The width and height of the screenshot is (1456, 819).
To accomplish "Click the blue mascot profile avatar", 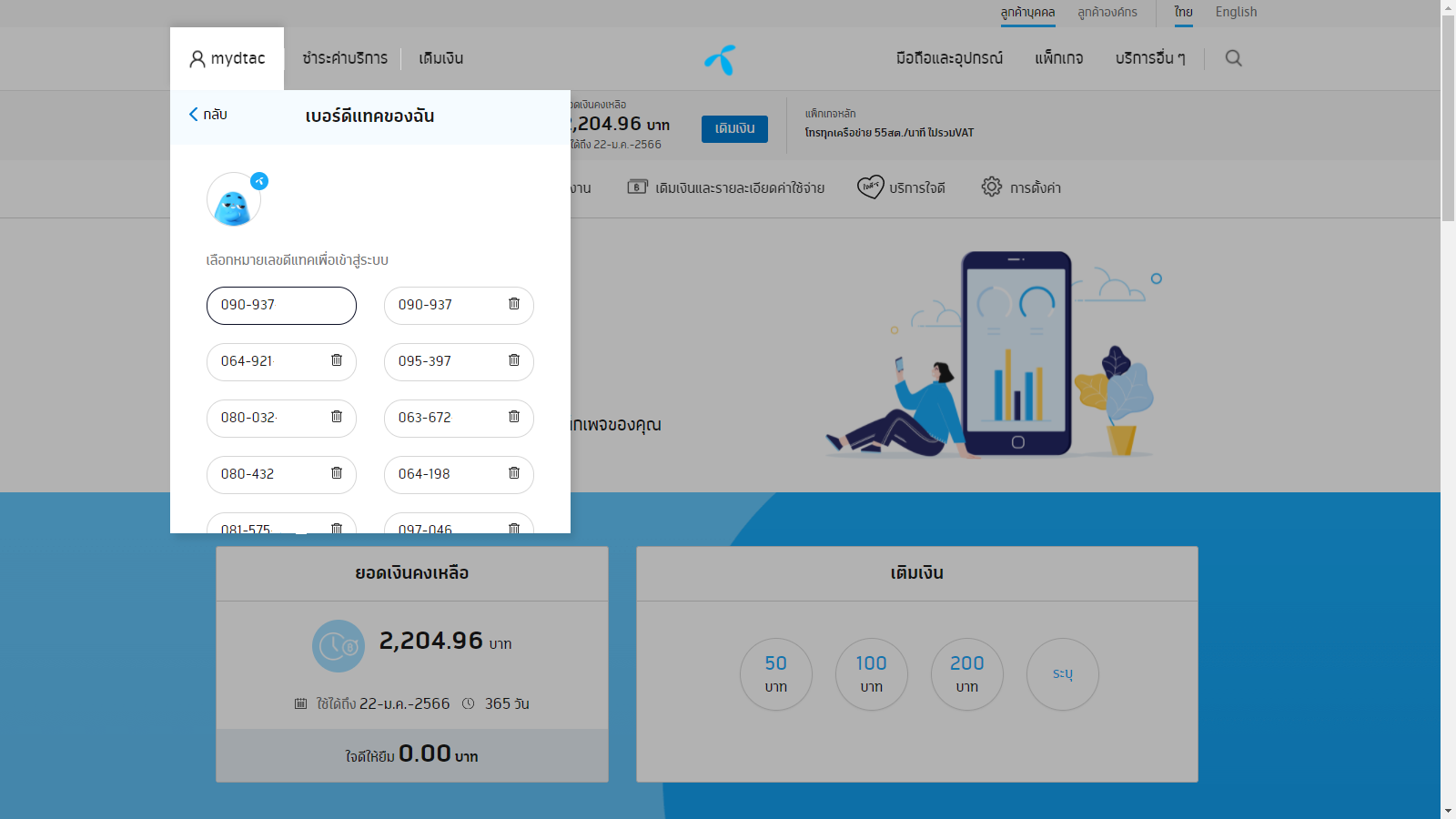I will (x=234, y=199).
